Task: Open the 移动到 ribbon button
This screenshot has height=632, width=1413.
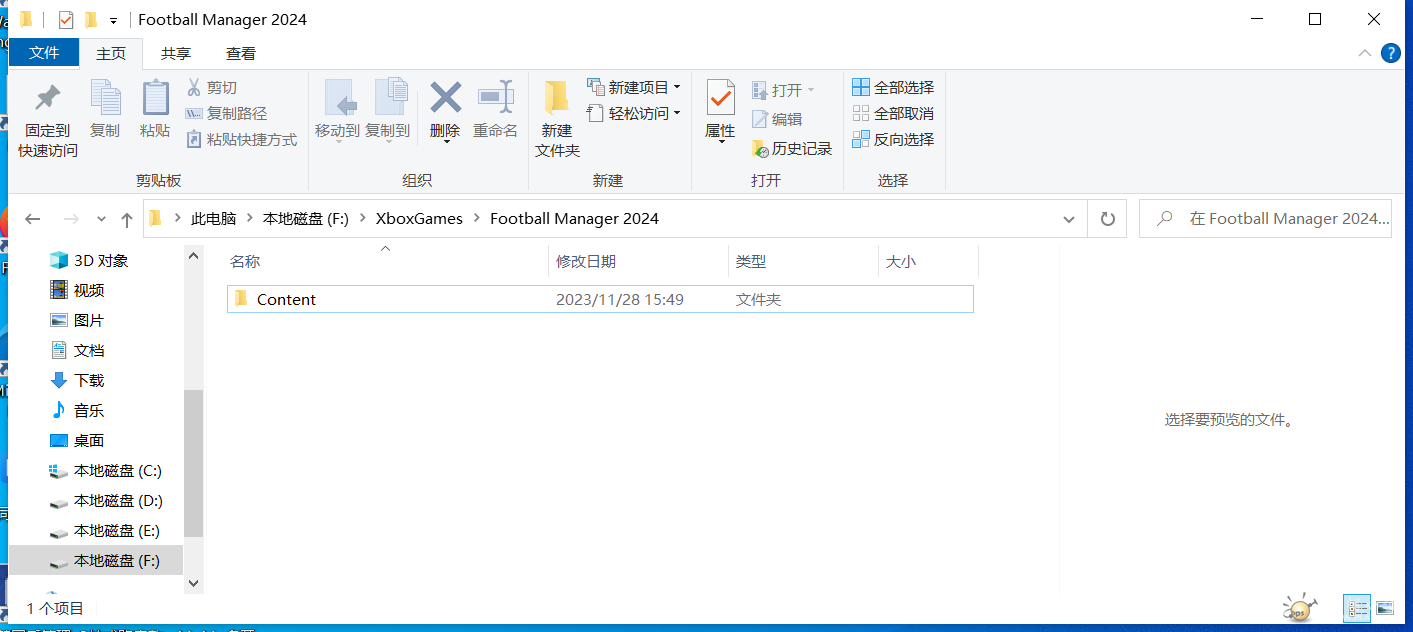Action: click(x=337, y=110)
